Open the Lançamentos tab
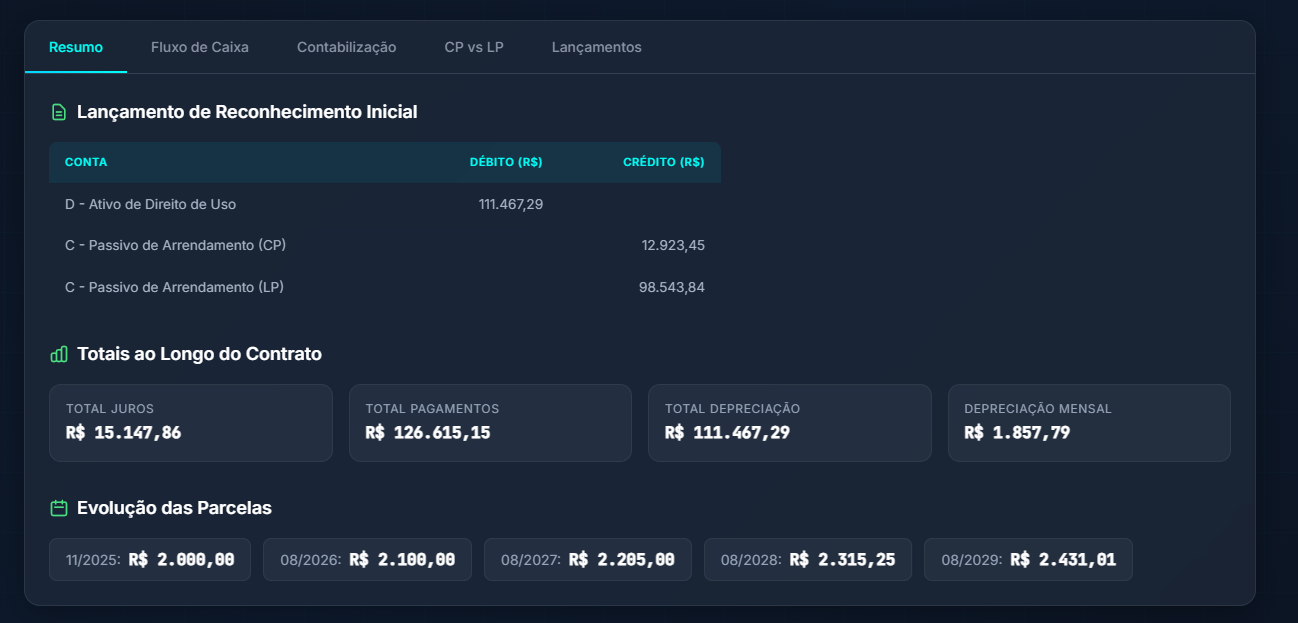The image size is (1298, 623). (596, 47)
